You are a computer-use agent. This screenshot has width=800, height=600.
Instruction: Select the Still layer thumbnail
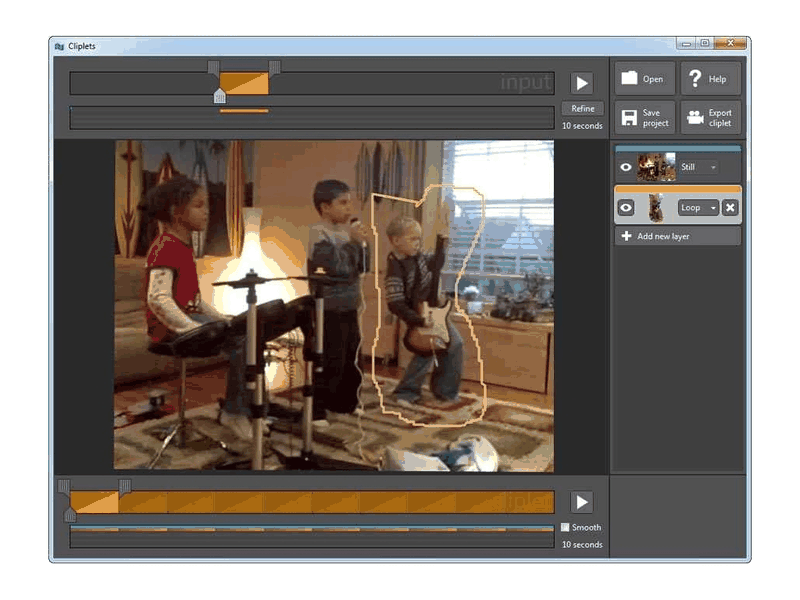[x=656, y=167]
